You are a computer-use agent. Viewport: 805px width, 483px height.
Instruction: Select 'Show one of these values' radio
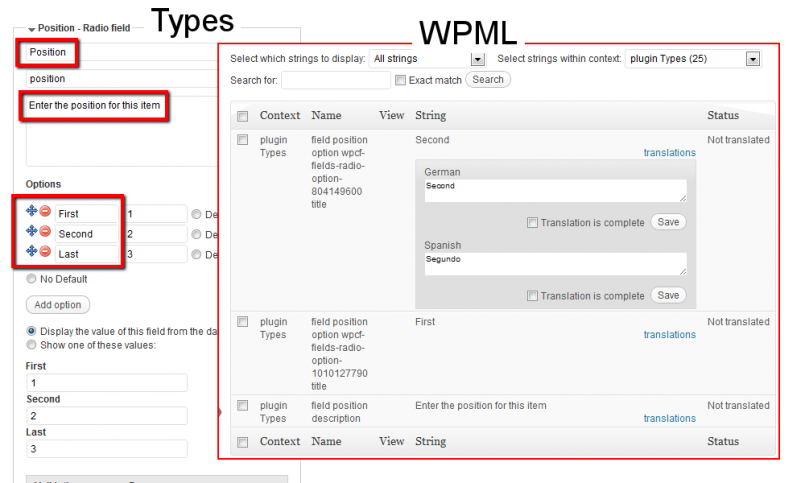point(31,345)
